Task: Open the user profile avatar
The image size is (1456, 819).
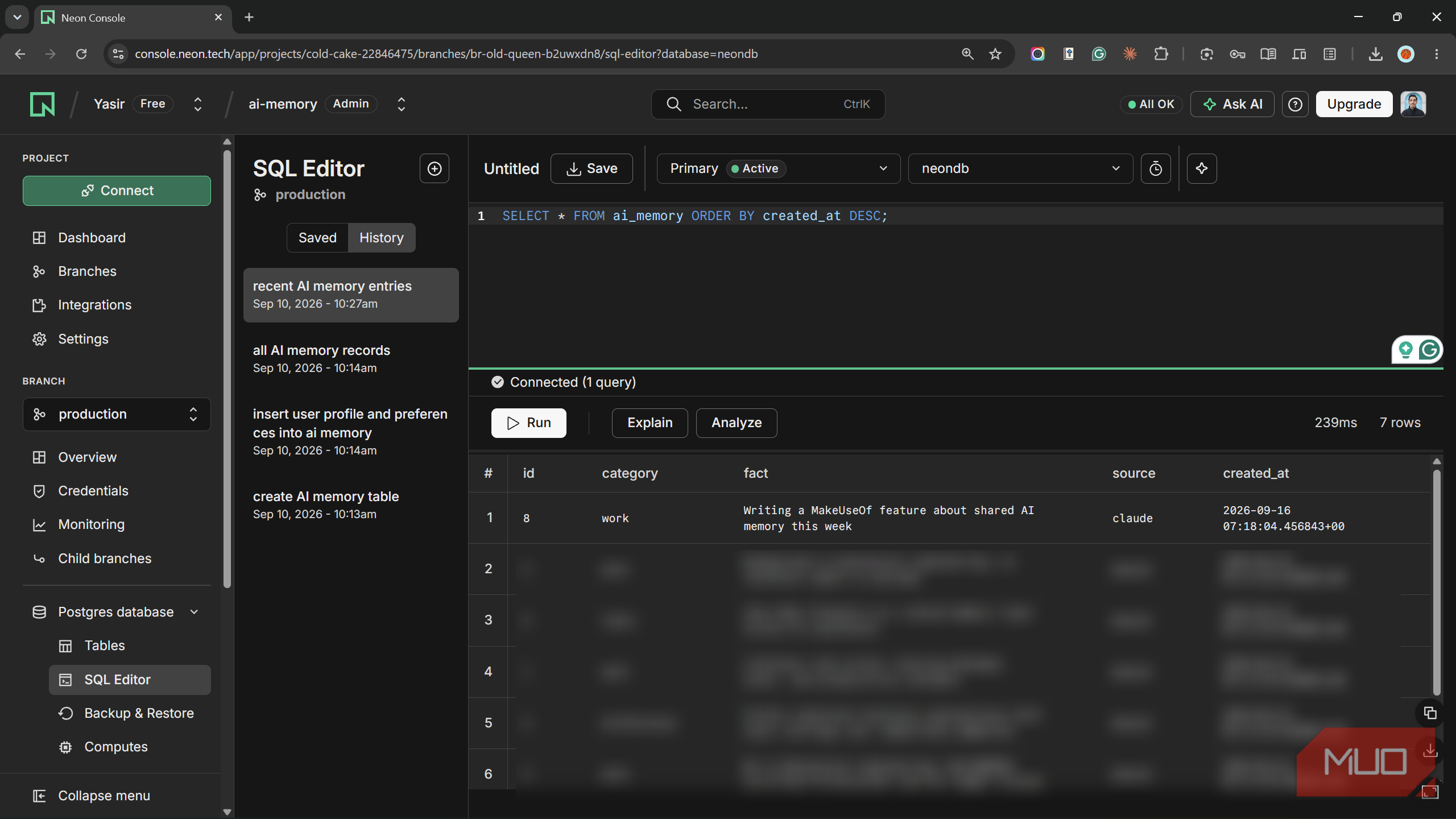Action: 1413,104
